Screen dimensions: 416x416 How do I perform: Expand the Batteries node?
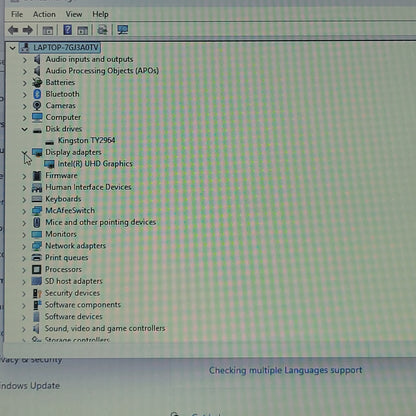(x=25, y=83)
